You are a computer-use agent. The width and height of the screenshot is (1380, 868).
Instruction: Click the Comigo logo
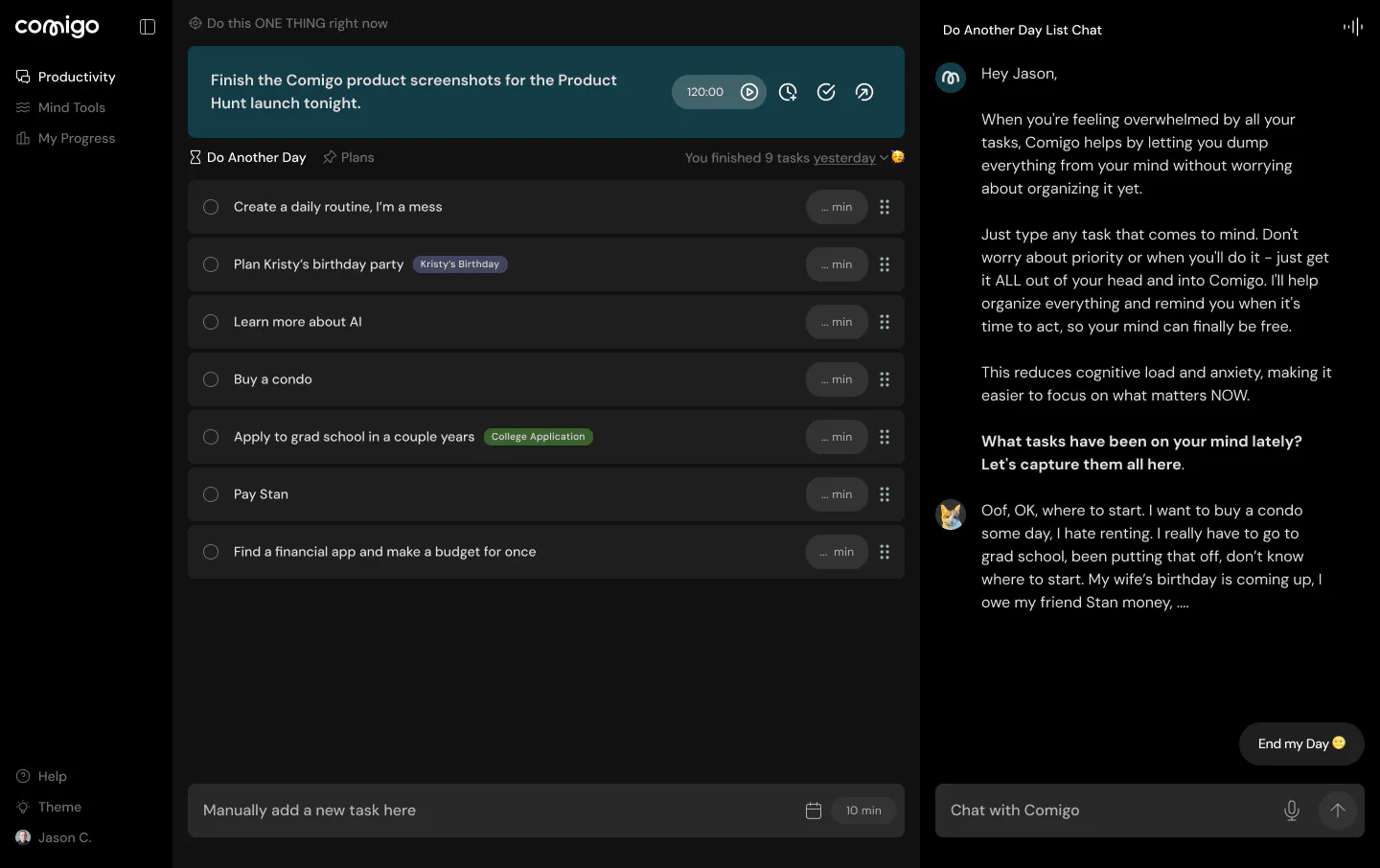coord(57,27)
